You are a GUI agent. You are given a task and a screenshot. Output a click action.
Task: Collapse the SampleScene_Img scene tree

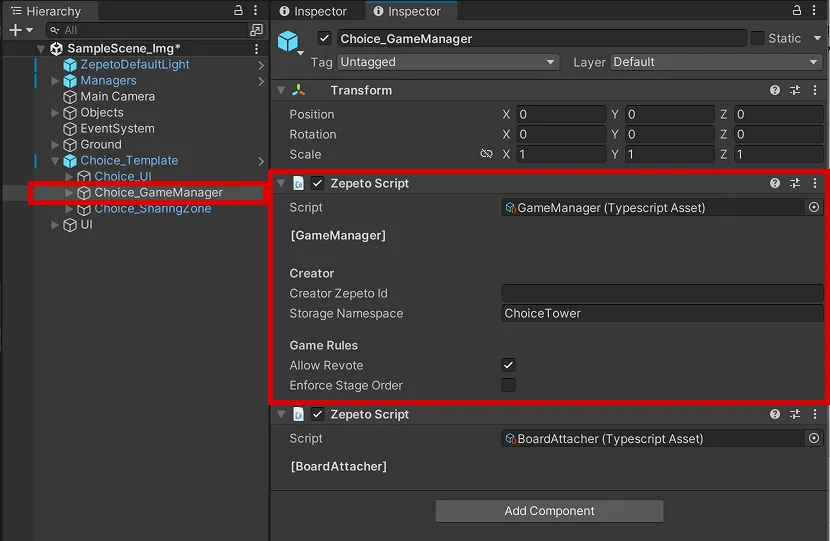coord(41,49)
